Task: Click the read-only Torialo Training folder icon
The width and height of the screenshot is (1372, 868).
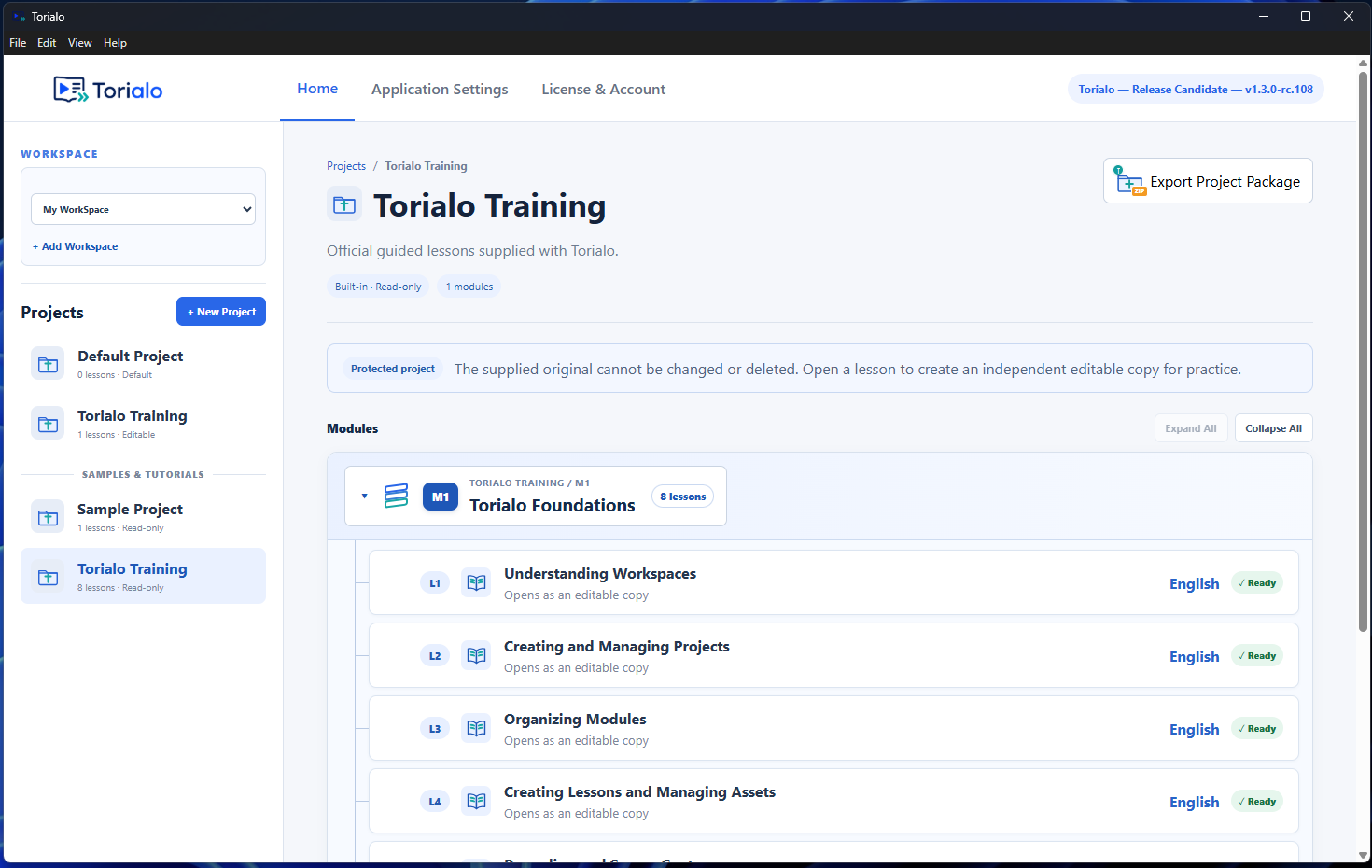Action: coord(48,577)
